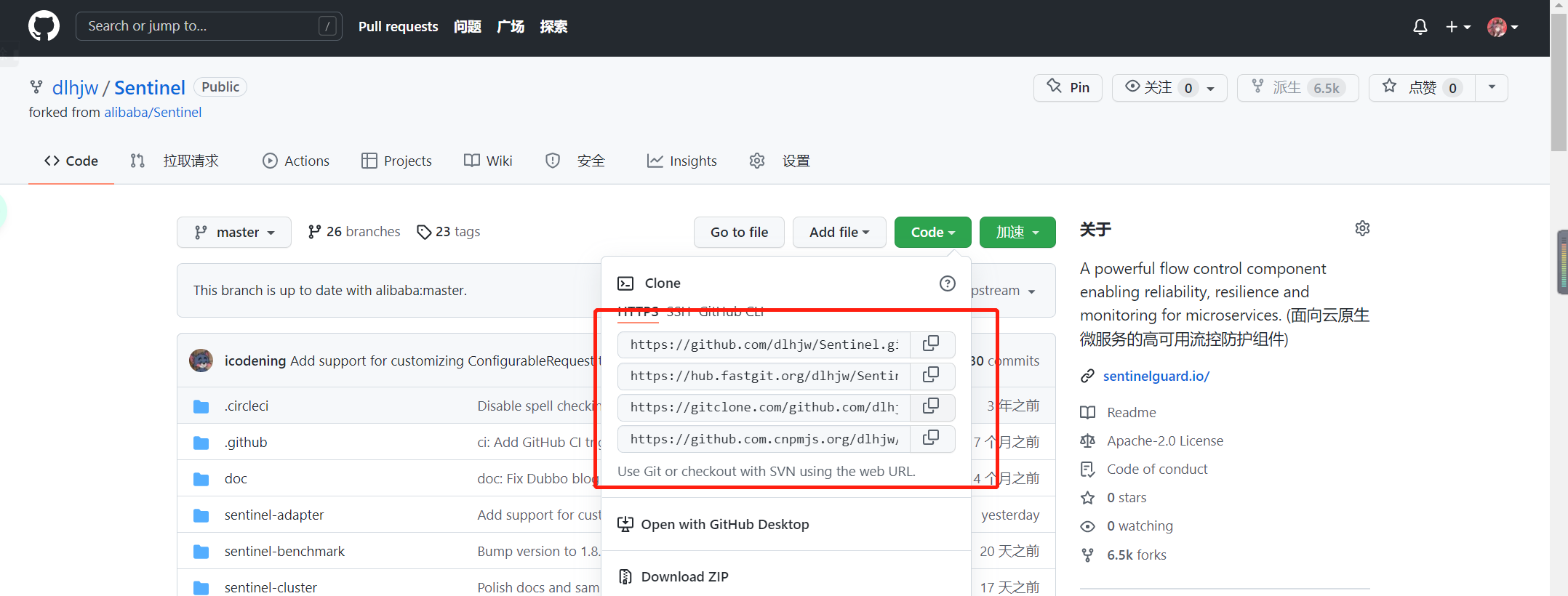Click the Clone help question icon

click(947, 283)
